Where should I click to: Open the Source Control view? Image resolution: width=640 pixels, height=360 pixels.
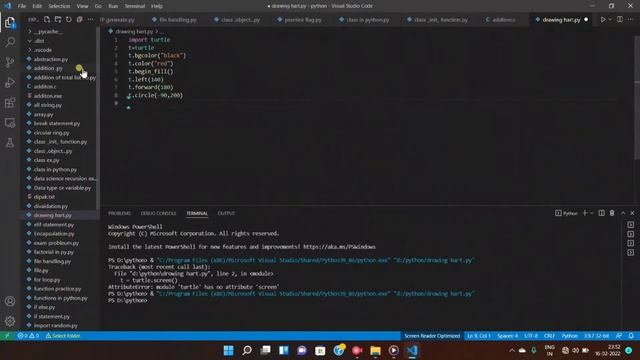(10, 62)
